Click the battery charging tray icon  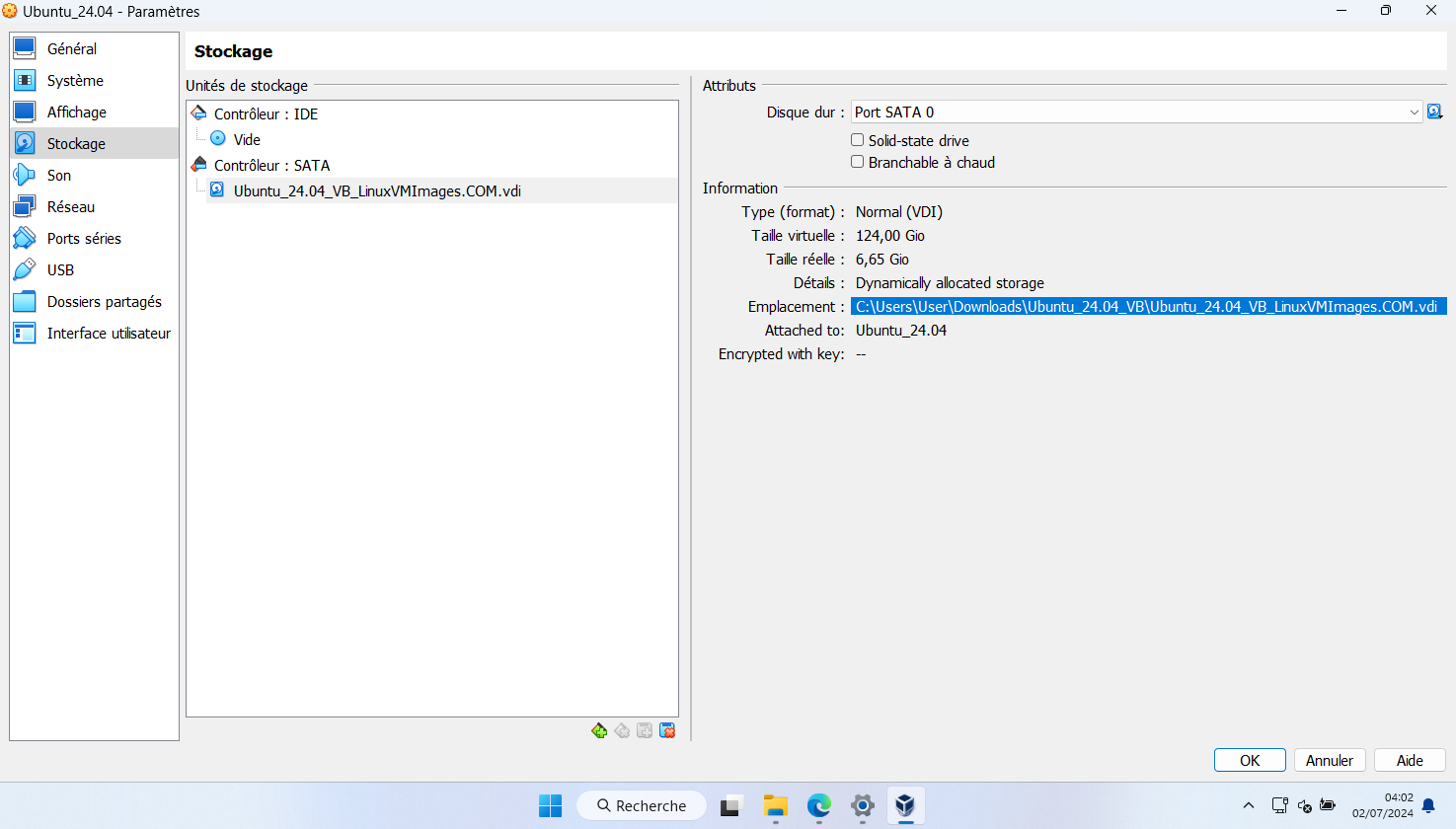(1328, 805)
